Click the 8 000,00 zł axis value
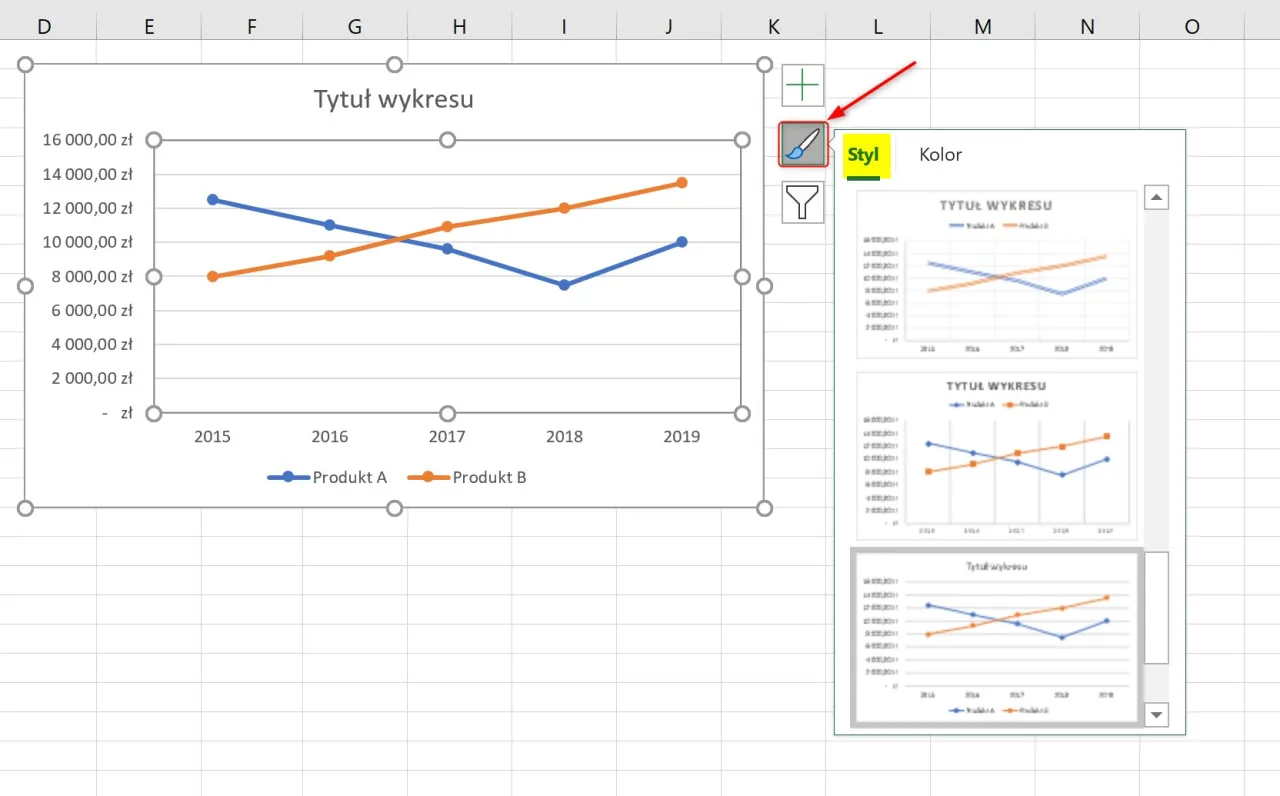Viewport: 1280px width, 796px height. tap(92, 276)
